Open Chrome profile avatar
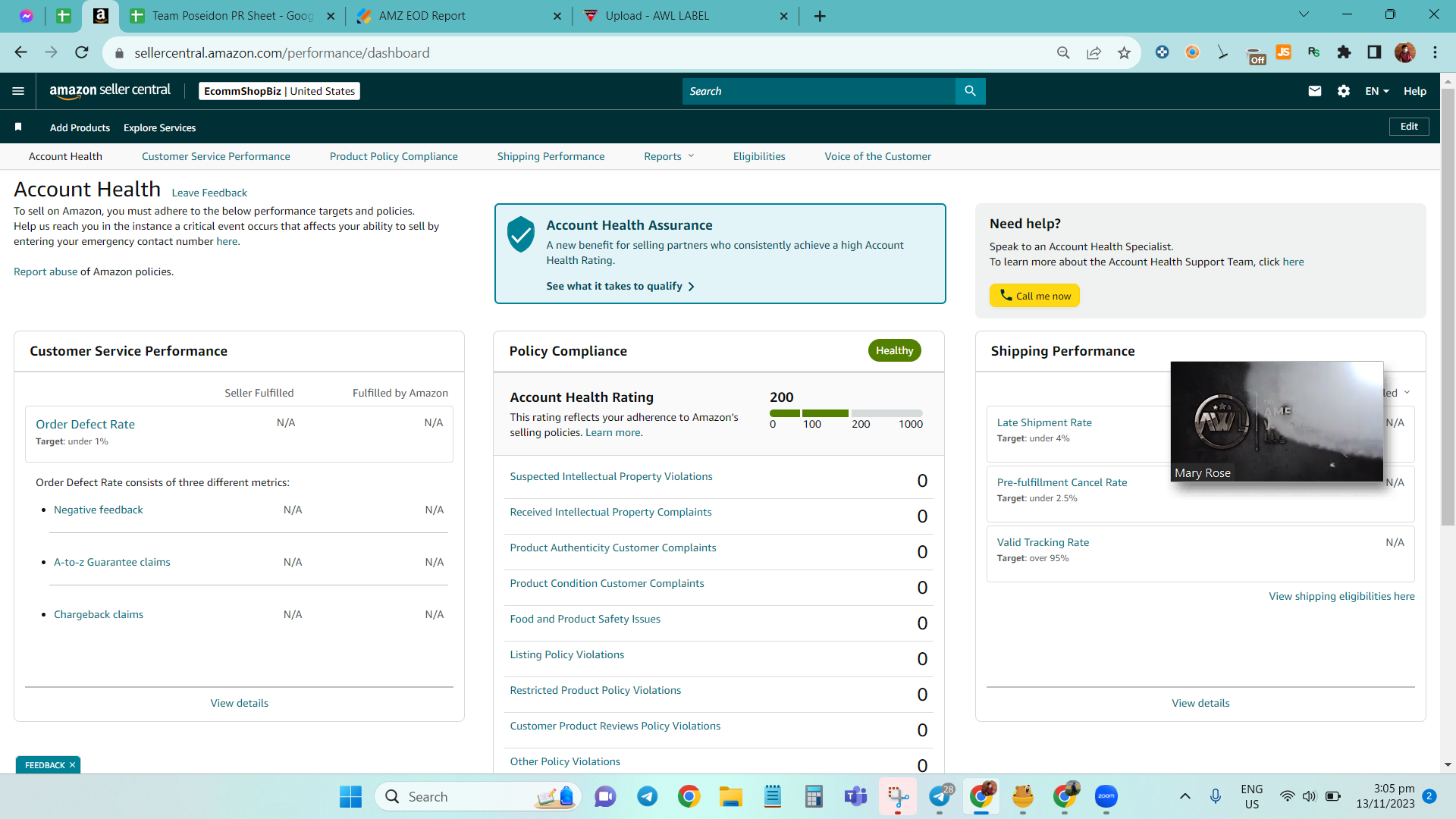 coord(1404,52)
